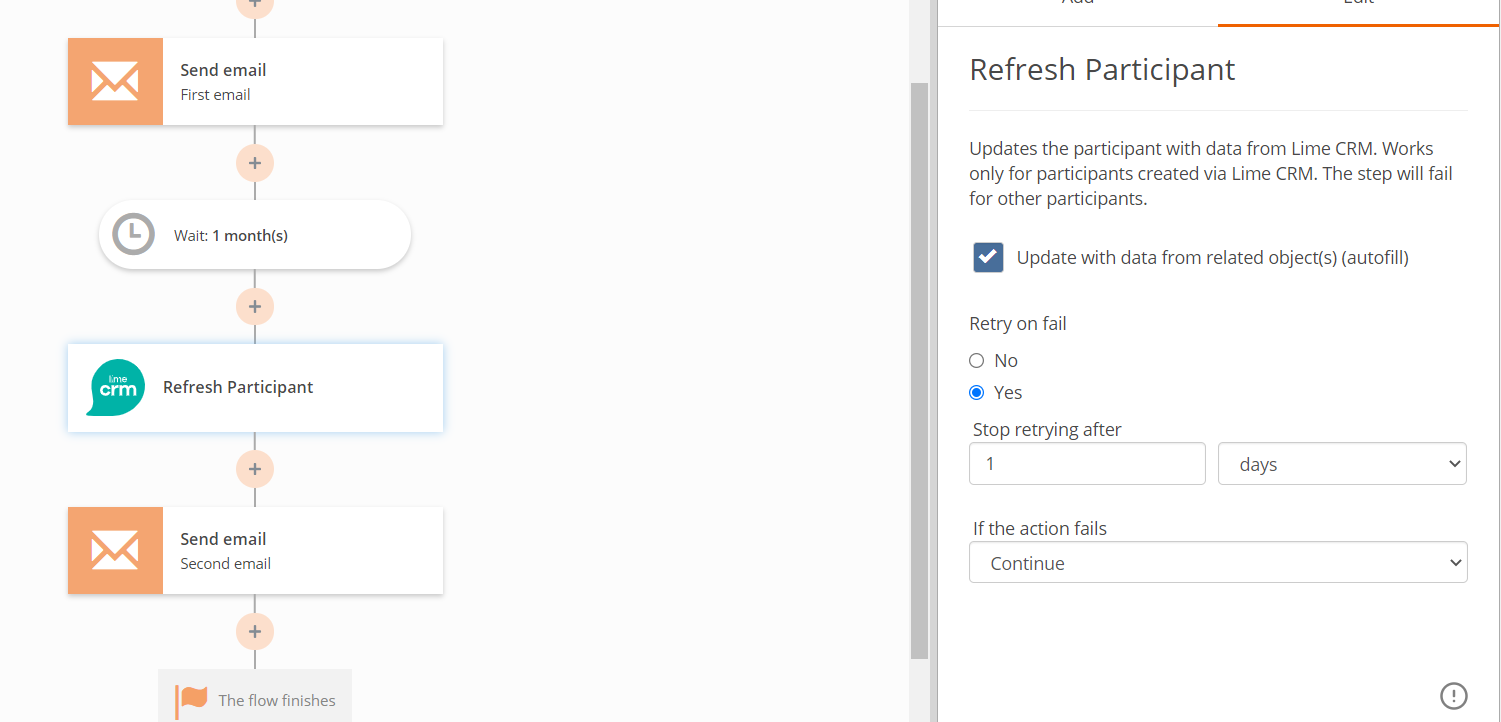
Task: Add a step between Wait and Refresh Participant
Action: tap(254, 306)
